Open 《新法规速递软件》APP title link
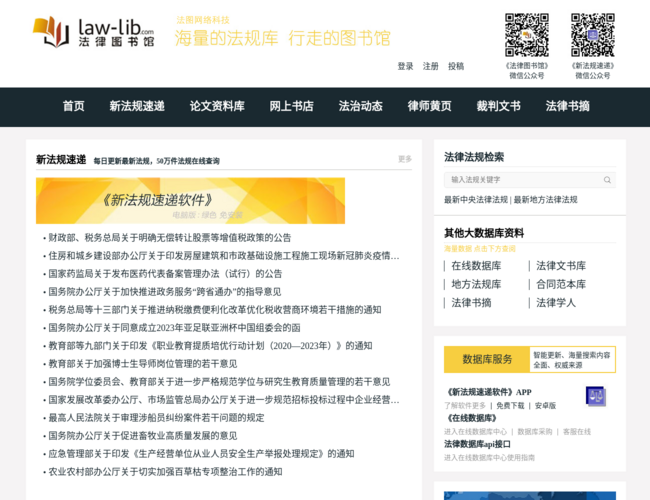 [x=488, y=392]
